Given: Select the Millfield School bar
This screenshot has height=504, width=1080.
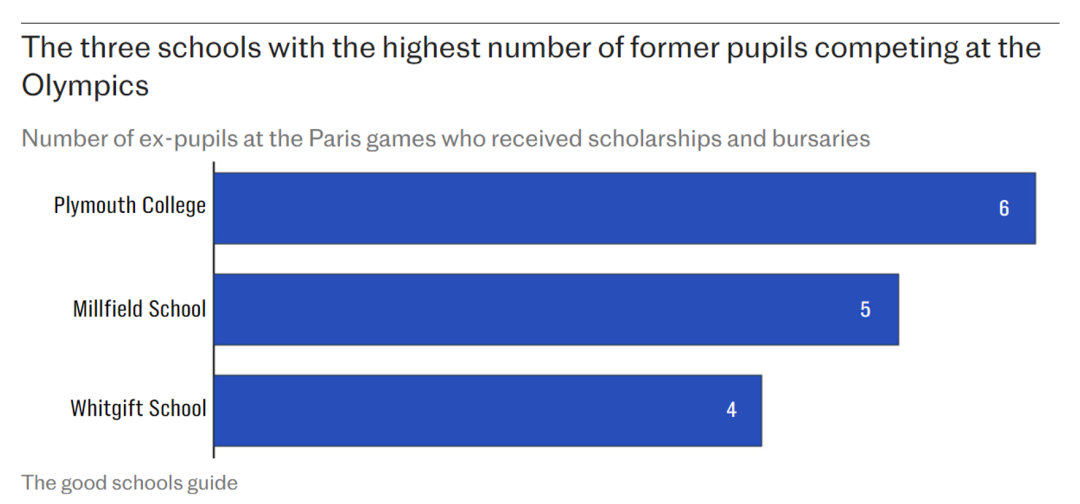Looking at the screenshot, I should click(x=556, y=309).
